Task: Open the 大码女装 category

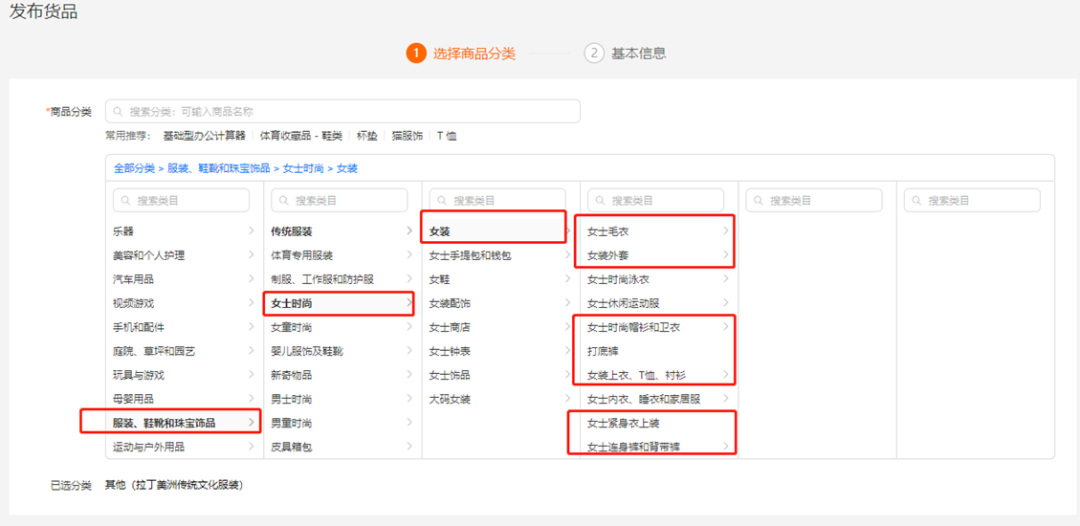Action: 449,400
